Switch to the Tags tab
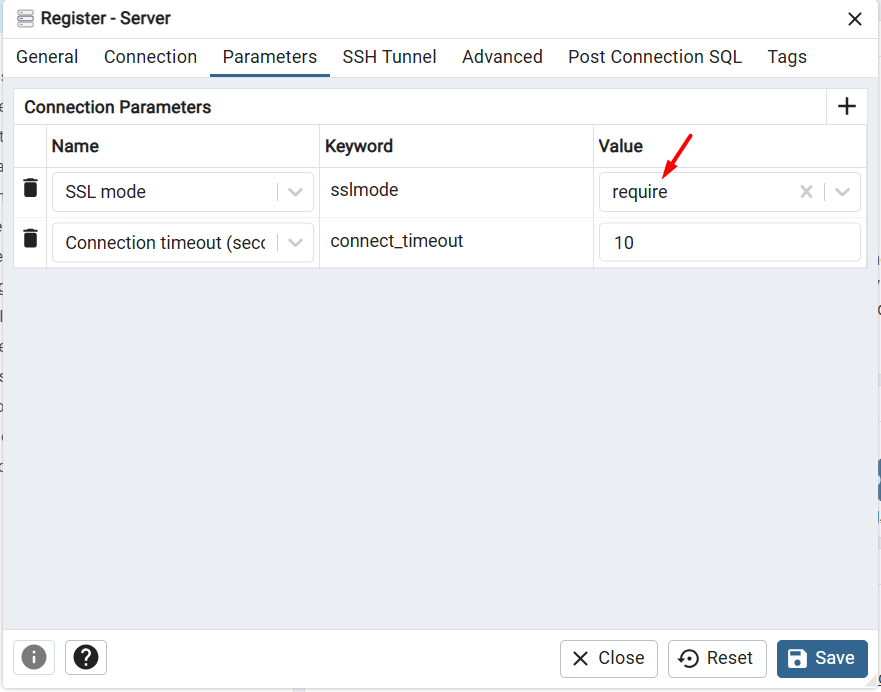This screenshot has width=881, height=692. (x=787, y=57)
